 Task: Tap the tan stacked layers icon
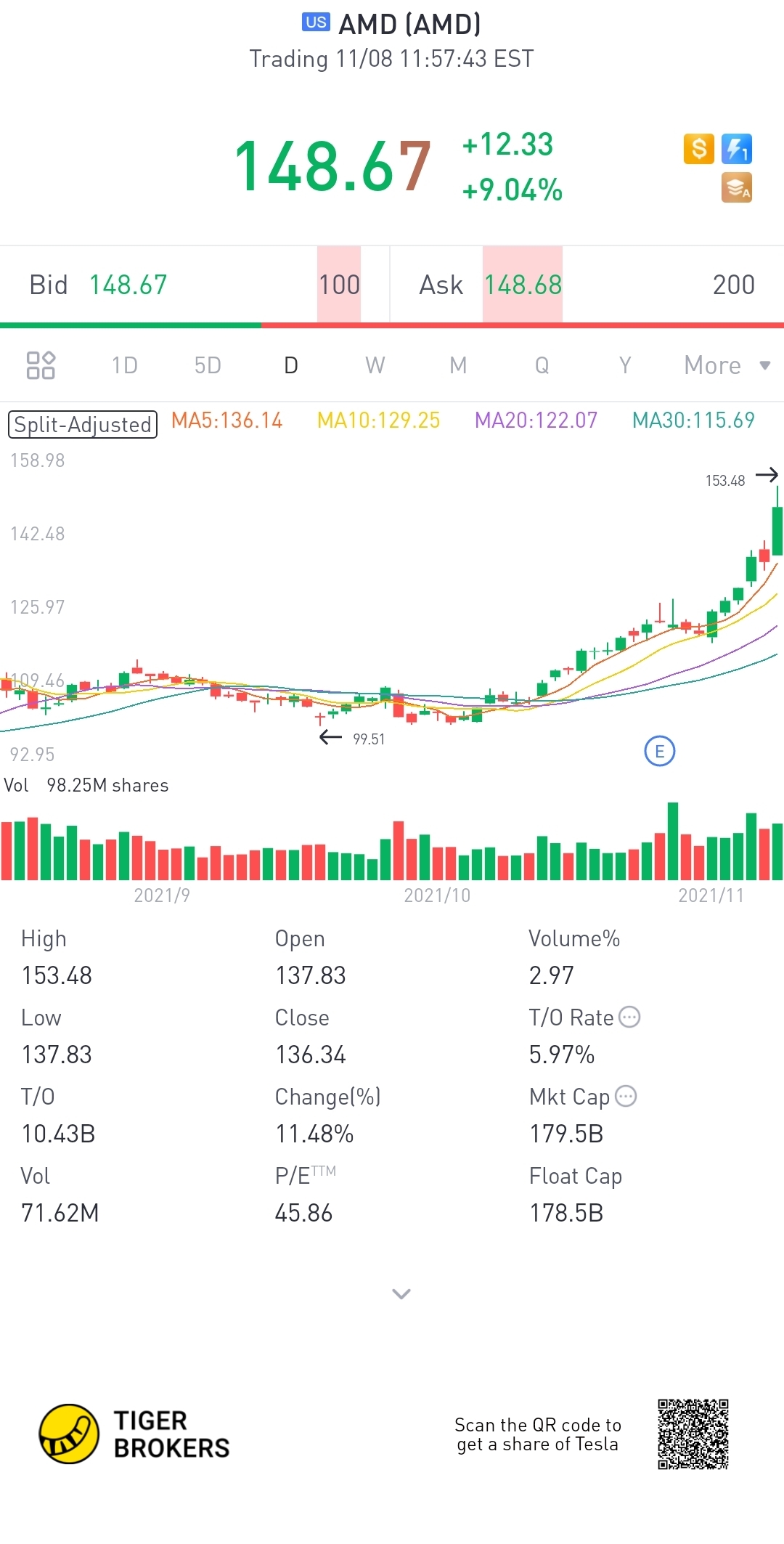coord(737,187)
